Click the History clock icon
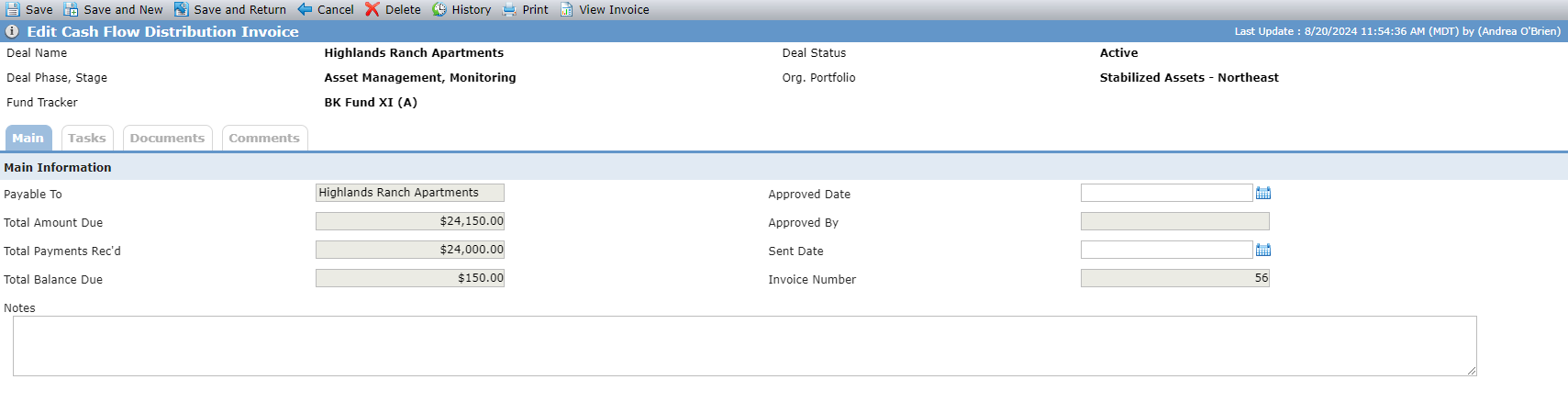1568x413 pixels. tap(439, 9)
